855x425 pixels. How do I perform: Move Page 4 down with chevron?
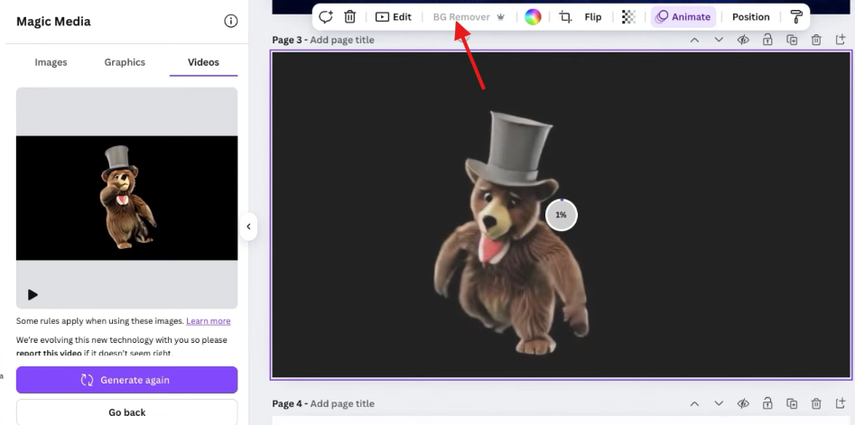(x=719, y=404)
